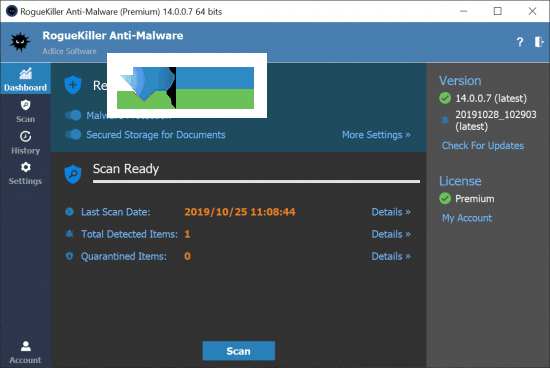Toggle Secured Storage for Documents switch
This screenshot has height=368, width=550.
click(74, 134)
